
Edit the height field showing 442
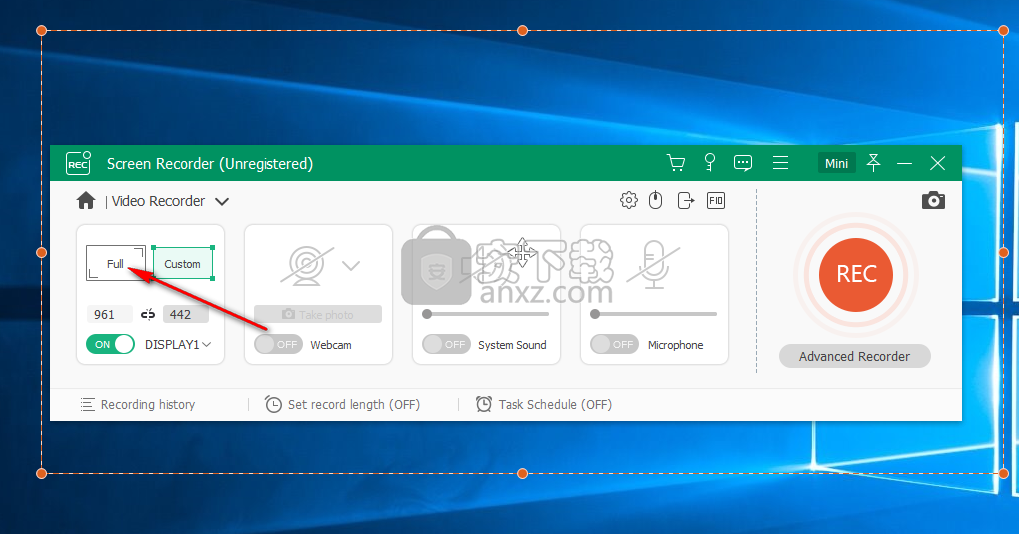point(185,314)
